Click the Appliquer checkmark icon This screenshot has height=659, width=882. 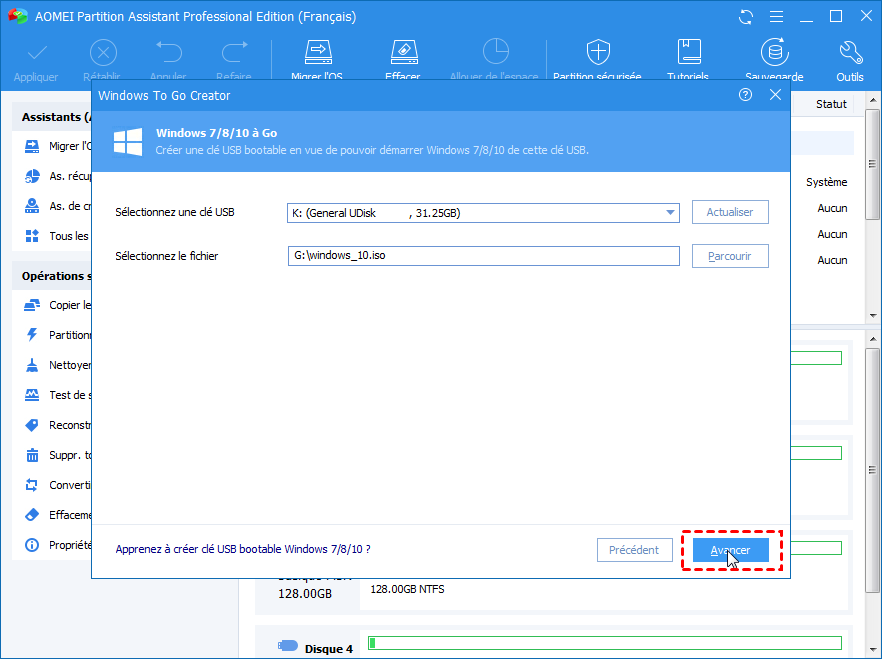[x=37, y=53]
